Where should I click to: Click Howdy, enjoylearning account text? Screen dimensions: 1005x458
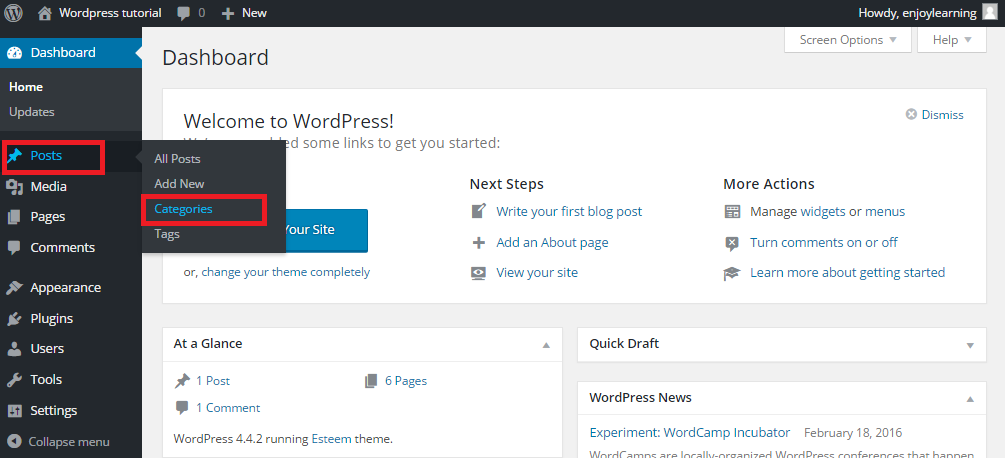coord(917,13)
